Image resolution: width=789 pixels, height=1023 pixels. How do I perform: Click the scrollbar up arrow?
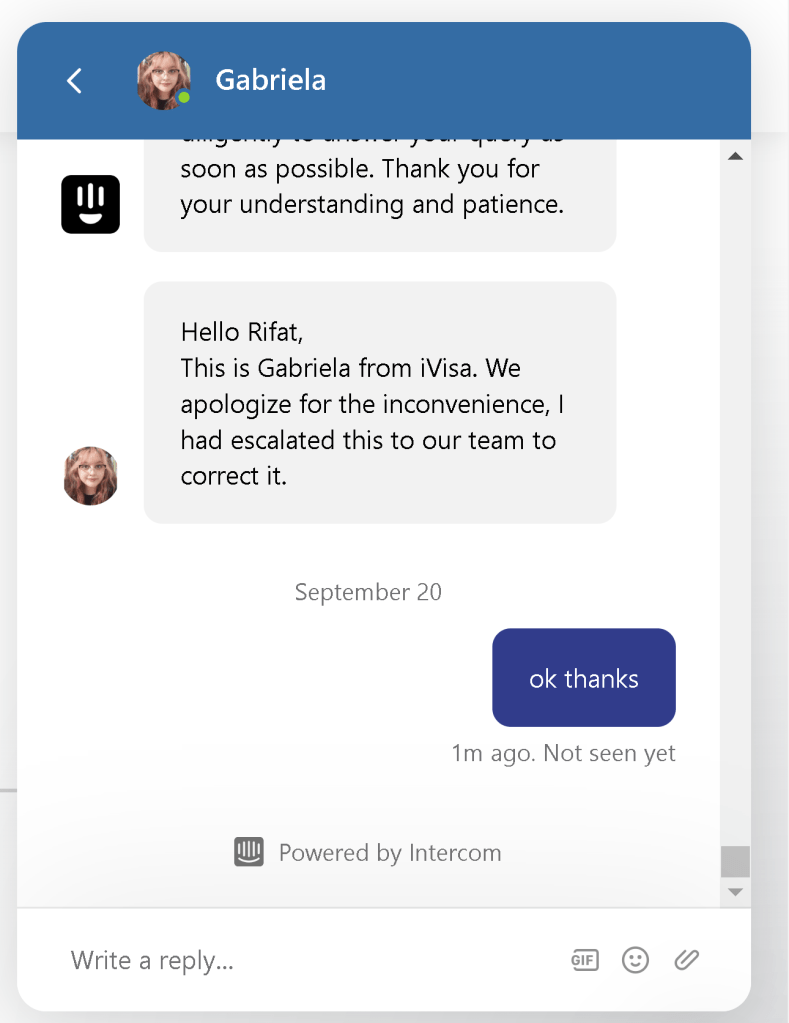tap(735, 156)
